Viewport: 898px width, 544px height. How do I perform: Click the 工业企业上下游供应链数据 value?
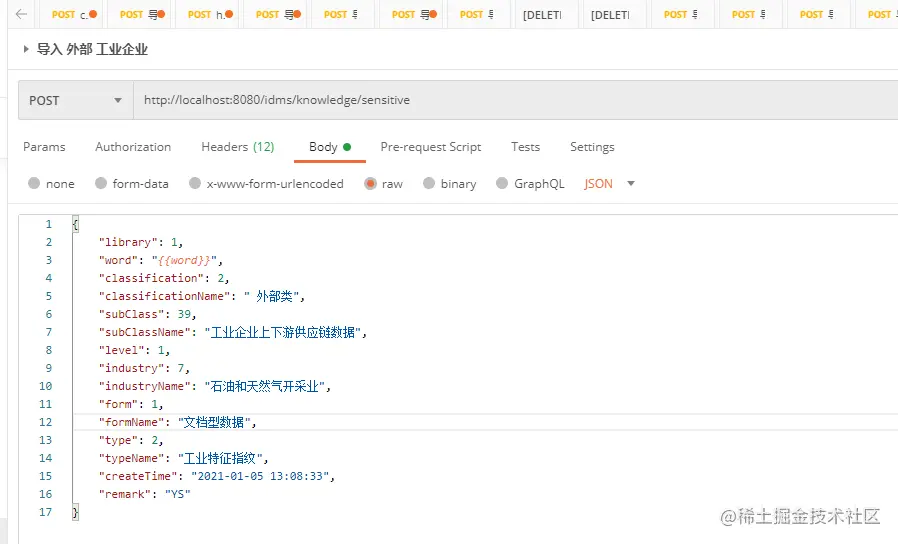pos(283,332)
